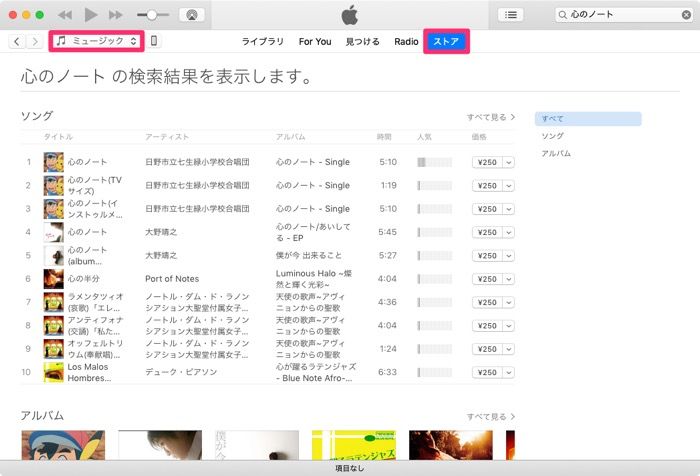700x476 pixels.
Task: Click the タイトル column header
Action: (x=58, y=137)
